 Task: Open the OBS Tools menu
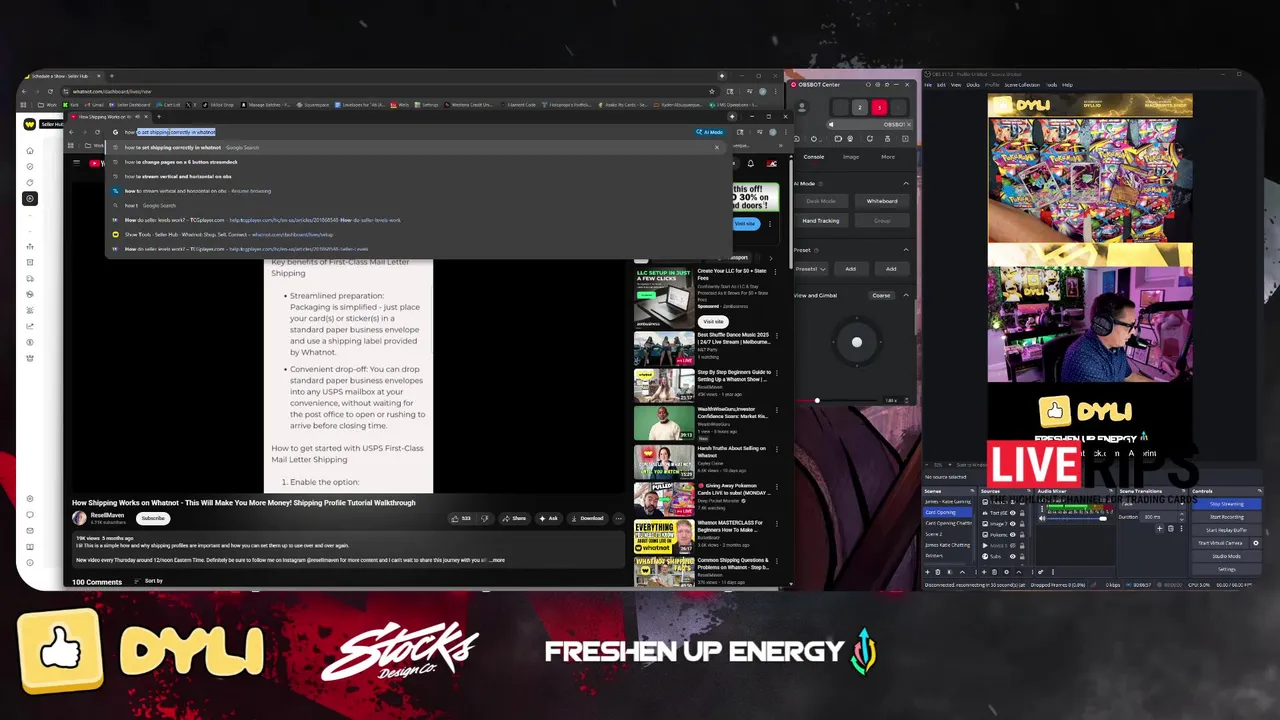point(1052,85)
